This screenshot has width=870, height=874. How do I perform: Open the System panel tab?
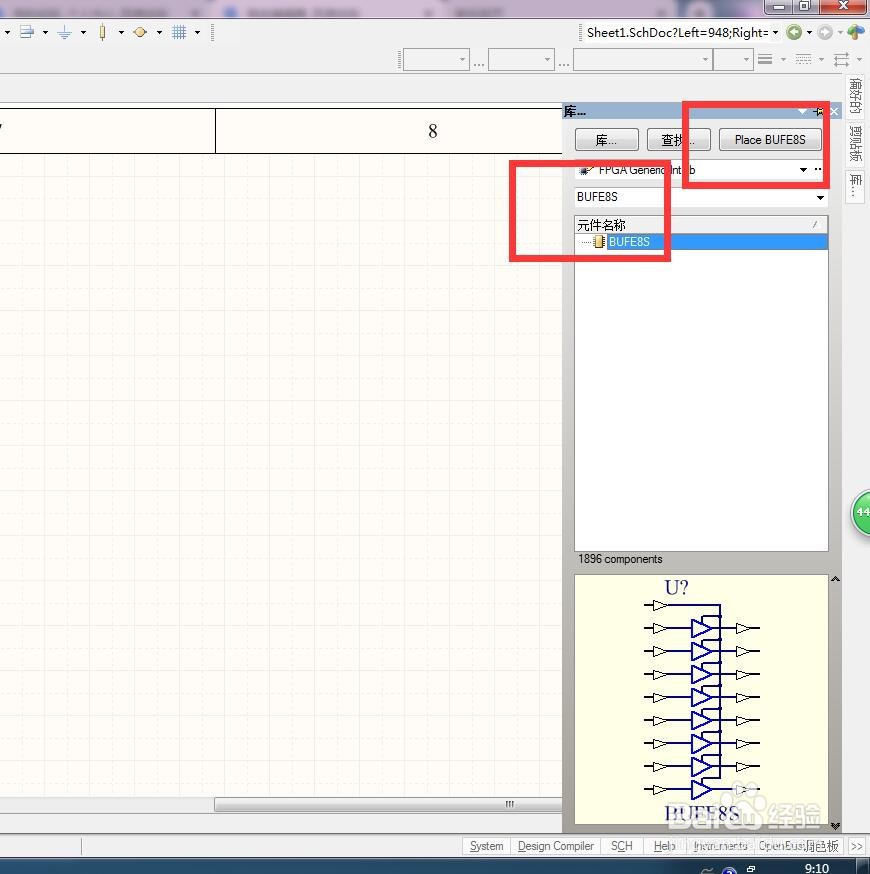point(486,846)
